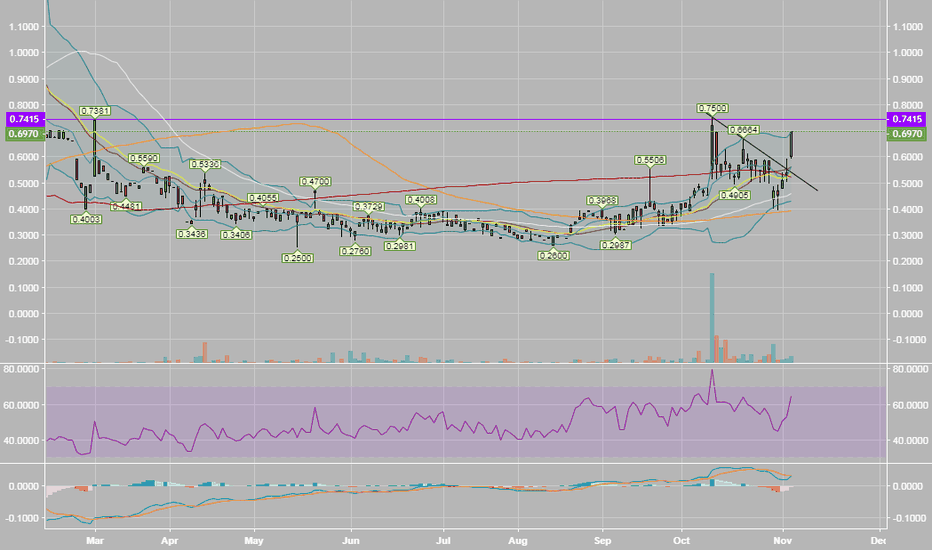Click the 0.3406 price label

coord(236,235)
